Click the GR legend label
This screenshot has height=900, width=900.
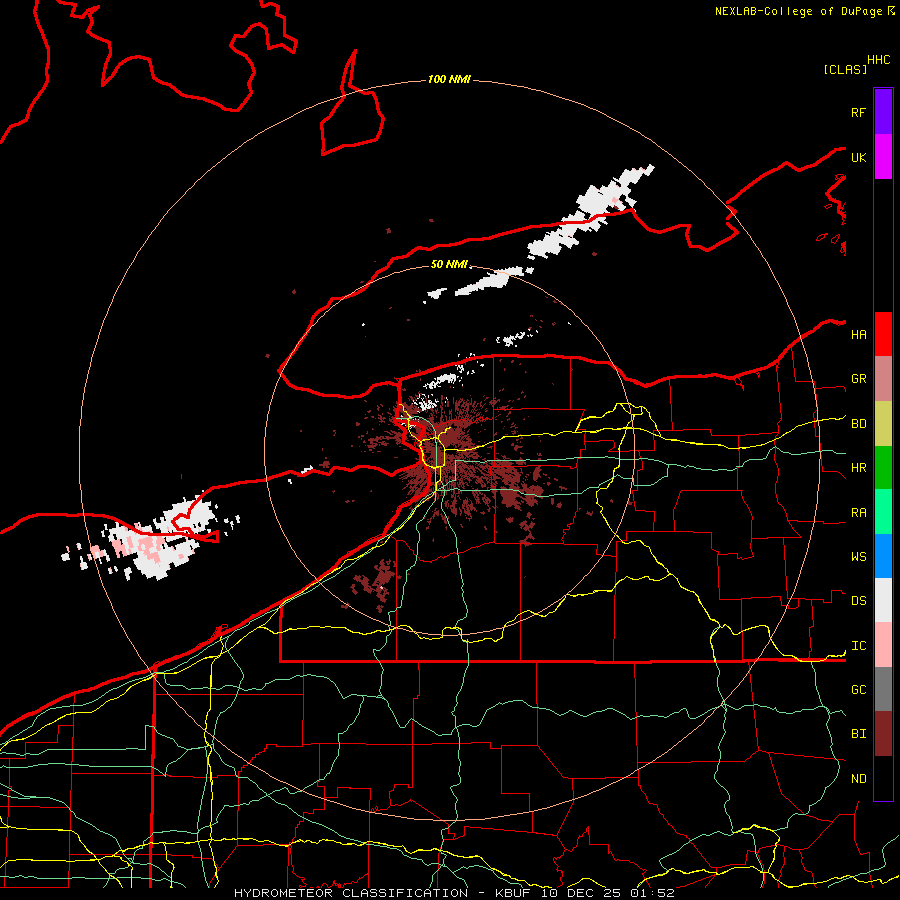[x=858, y=379]
